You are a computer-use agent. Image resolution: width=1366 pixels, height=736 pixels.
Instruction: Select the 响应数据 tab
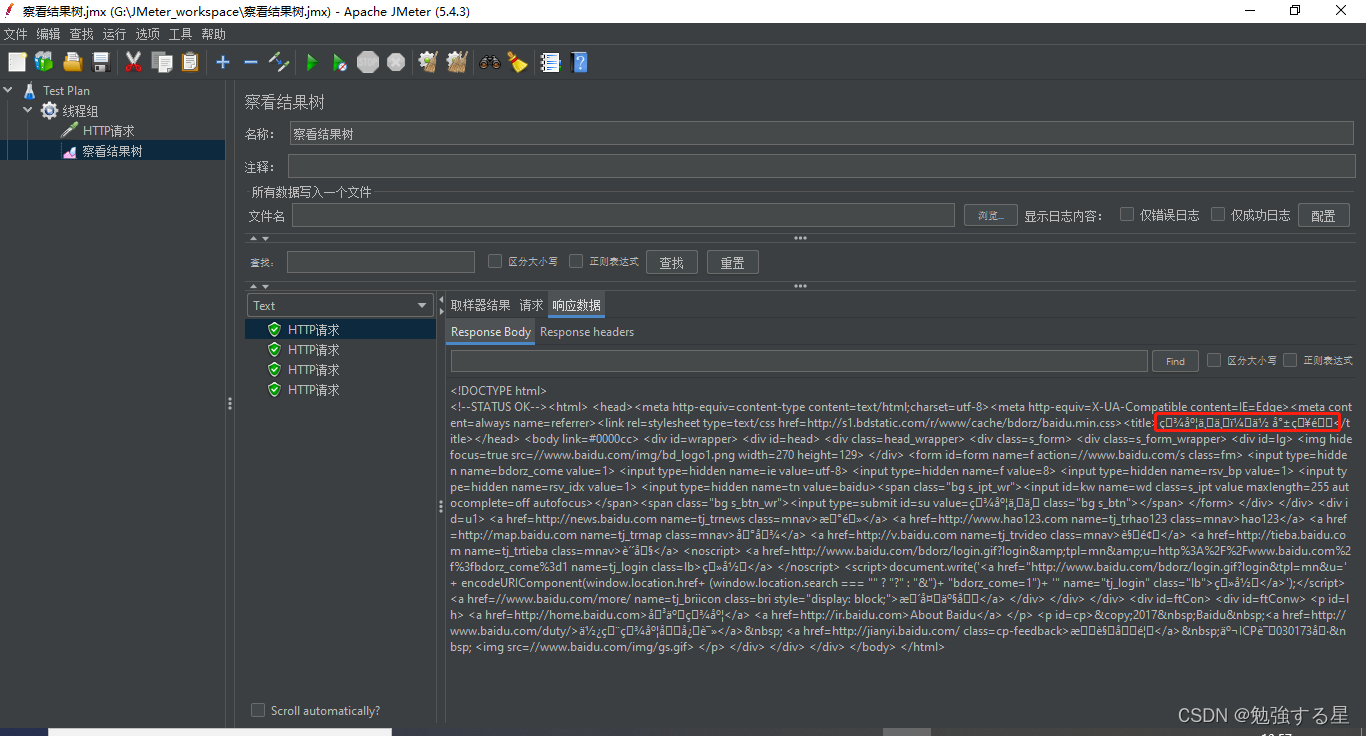coord(576,305)
